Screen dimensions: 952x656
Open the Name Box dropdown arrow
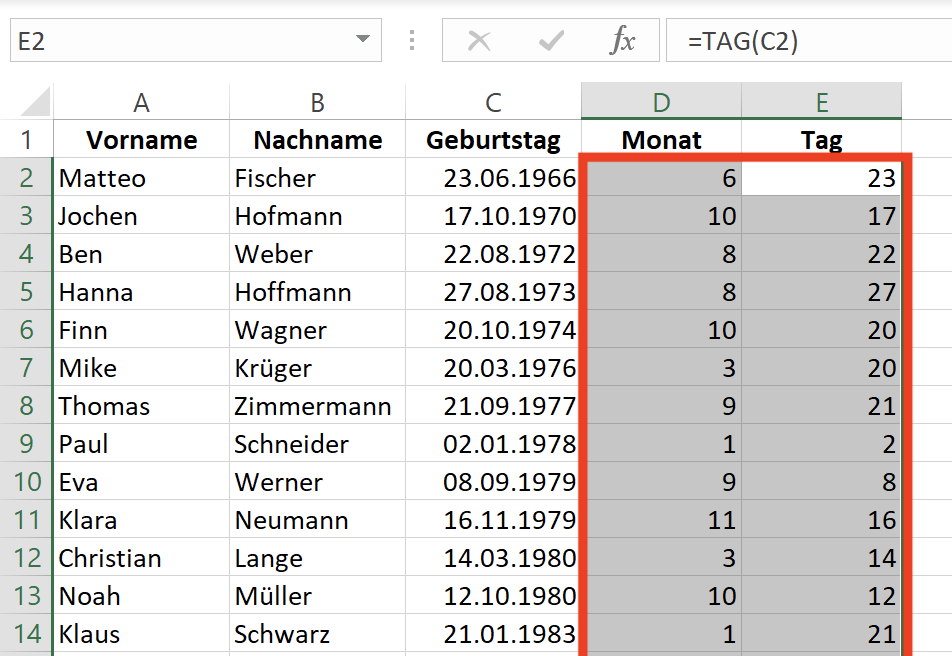363,39
